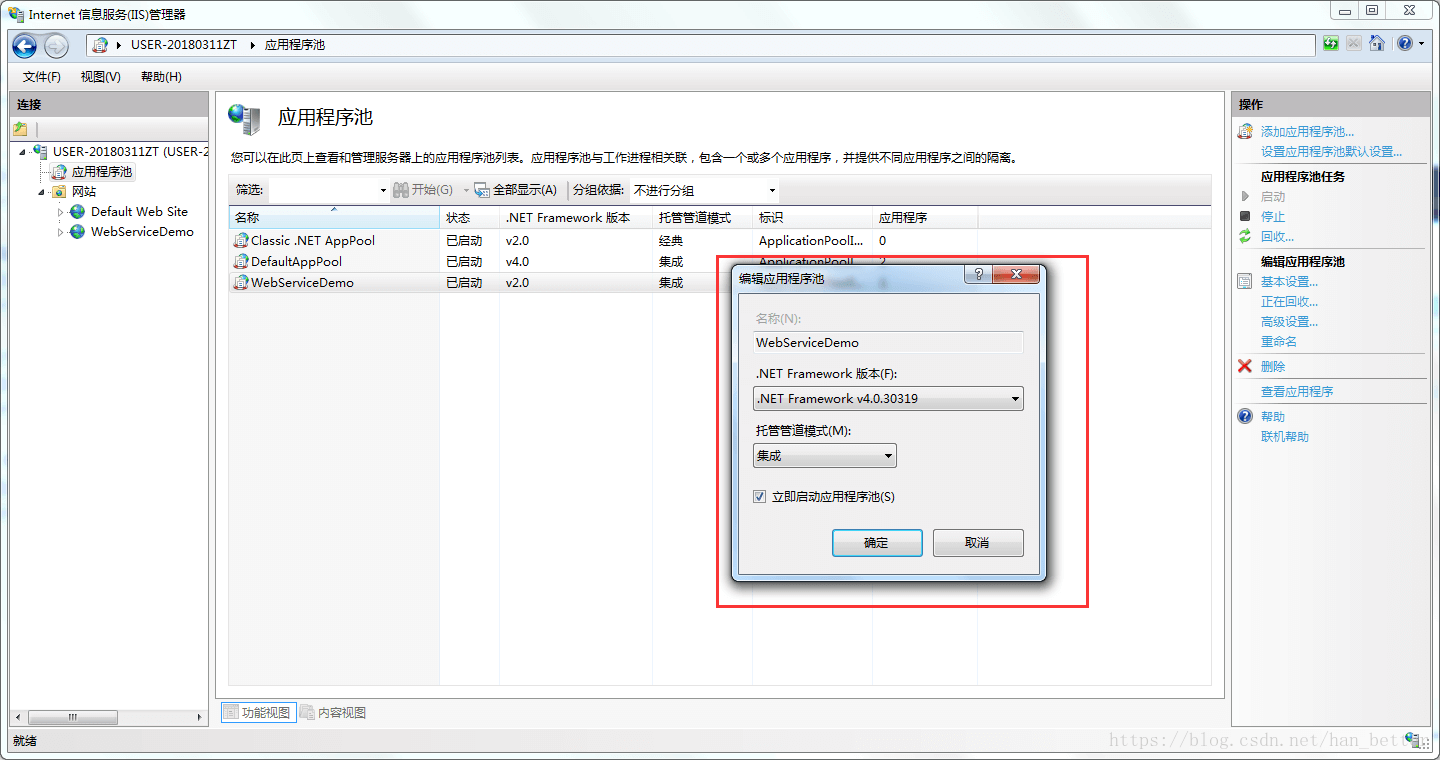
Task: Click the server icon for USER-20180311ZT in tree
Action: tap(40, 152)
